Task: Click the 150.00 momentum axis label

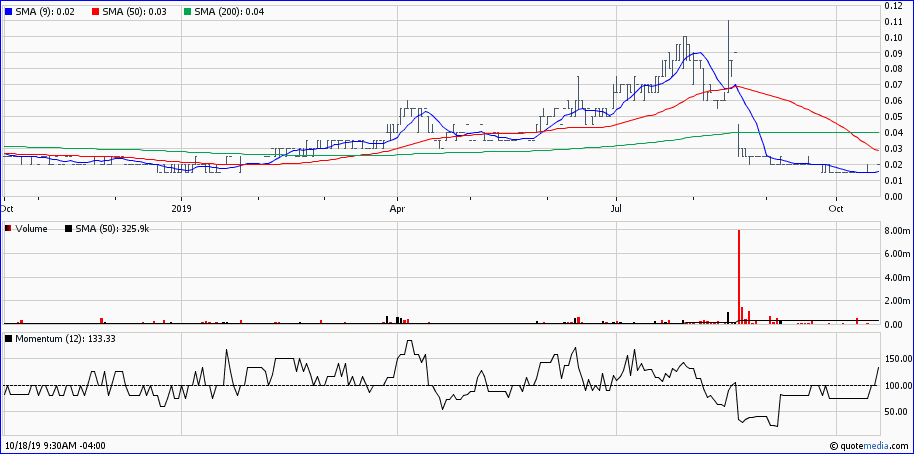Action: tap(899, 359)
